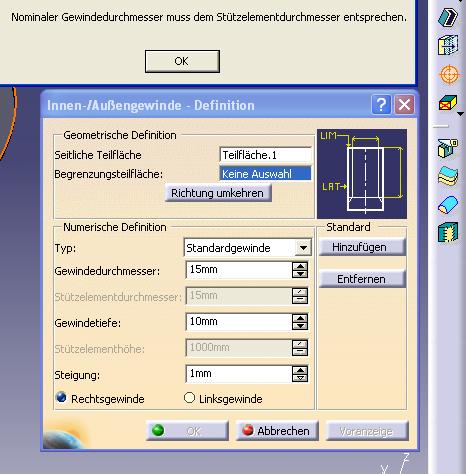Click the Richtung umkehren button
The image size is (466, 474).
point(218,193)
